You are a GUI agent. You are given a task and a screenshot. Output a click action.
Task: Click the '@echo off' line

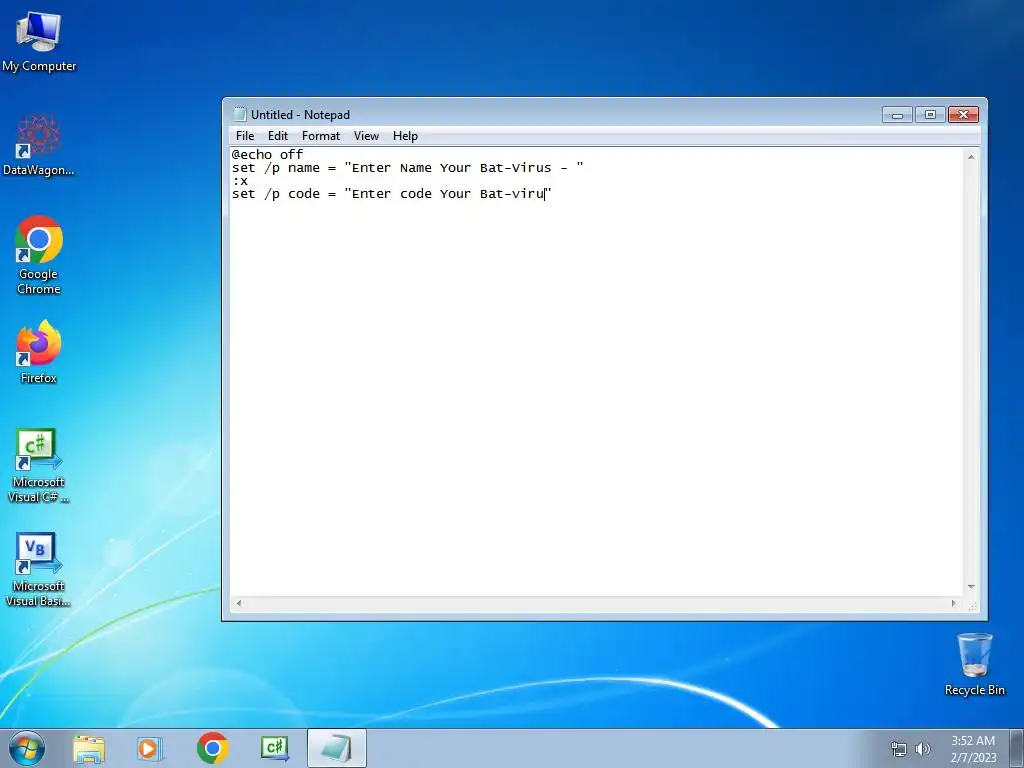[267, 155]
